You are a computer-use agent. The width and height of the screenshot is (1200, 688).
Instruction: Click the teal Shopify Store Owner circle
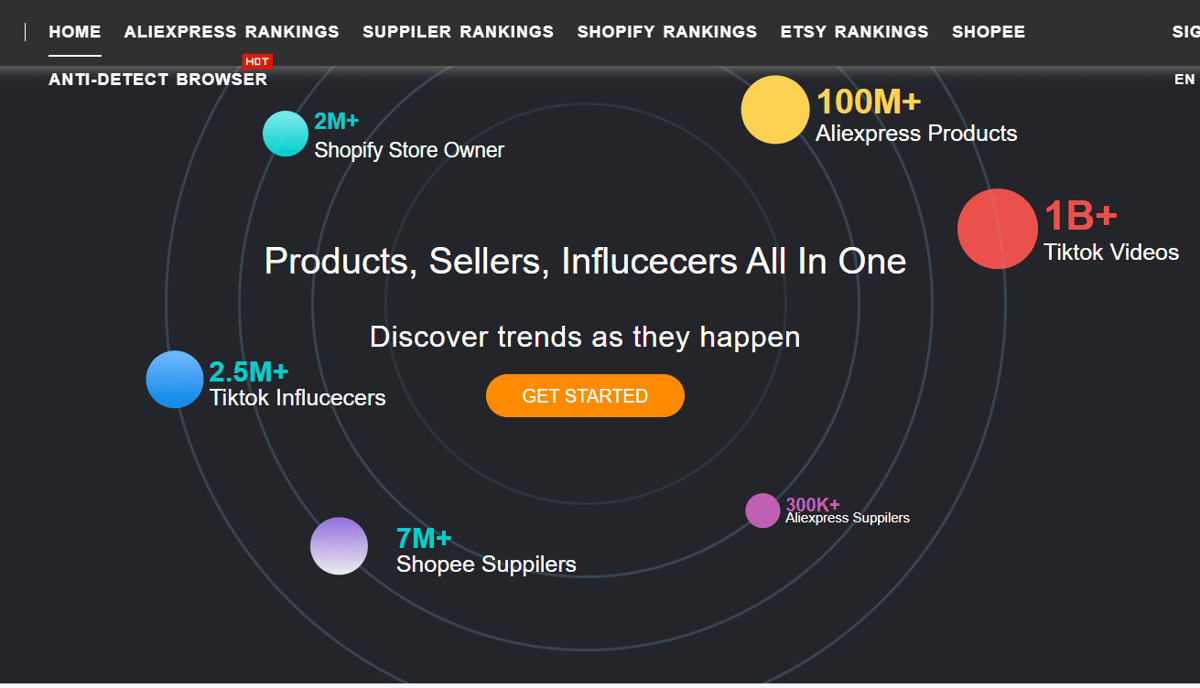(285, 134)
